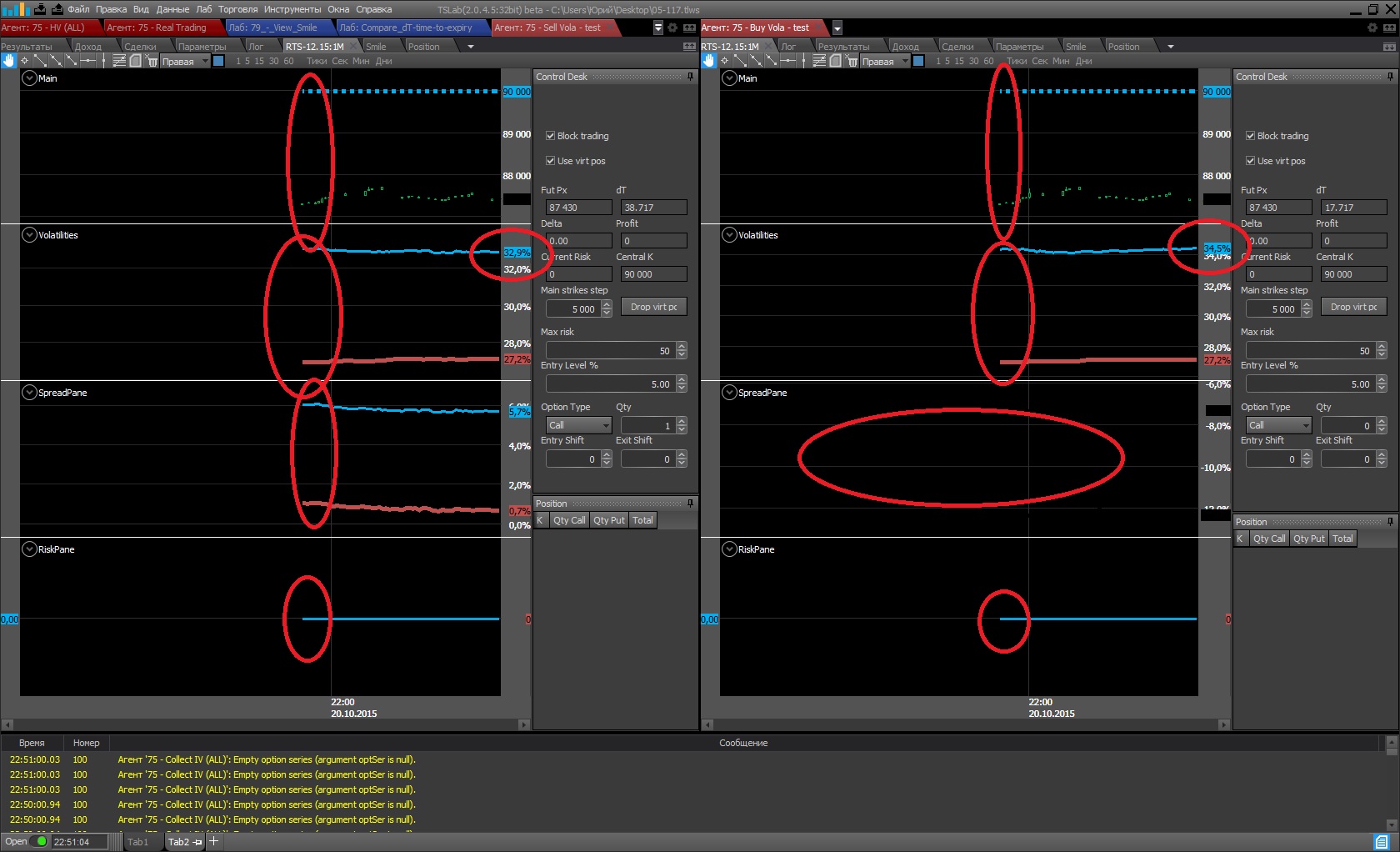Pin the left Position panel
1400x852 pixels.
coord(690,504)
